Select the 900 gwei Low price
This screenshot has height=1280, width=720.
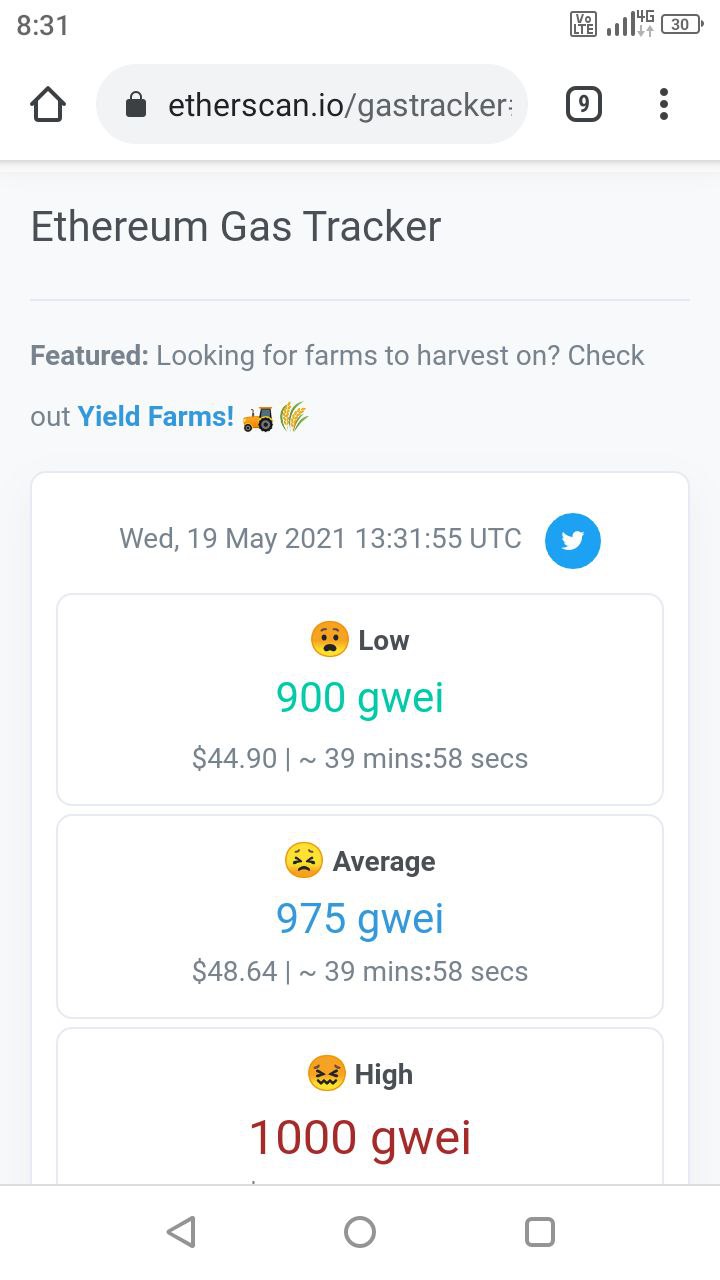360,697
